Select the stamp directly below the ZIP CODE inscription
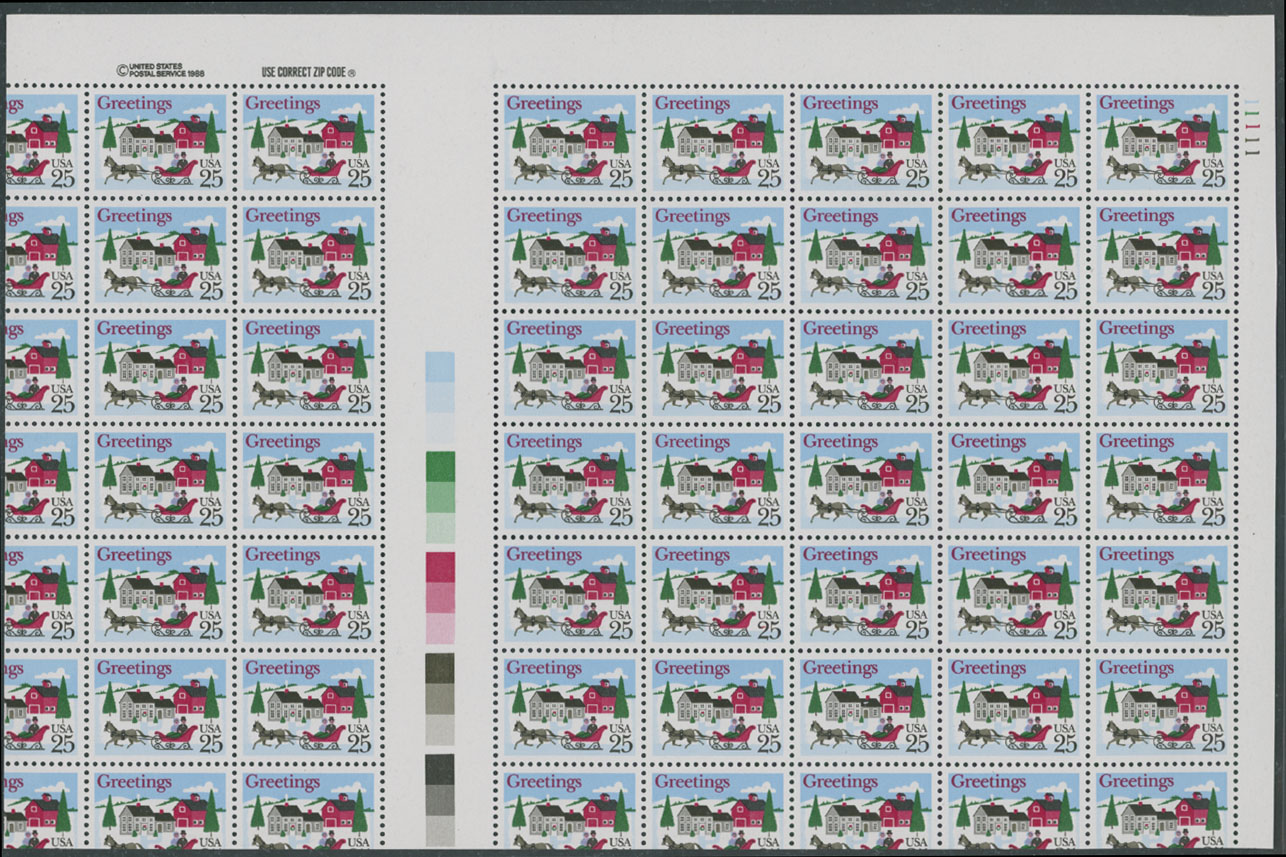The height and width of the screenshot is (857, 1286). pyautogui.click(x=308, y=141)
